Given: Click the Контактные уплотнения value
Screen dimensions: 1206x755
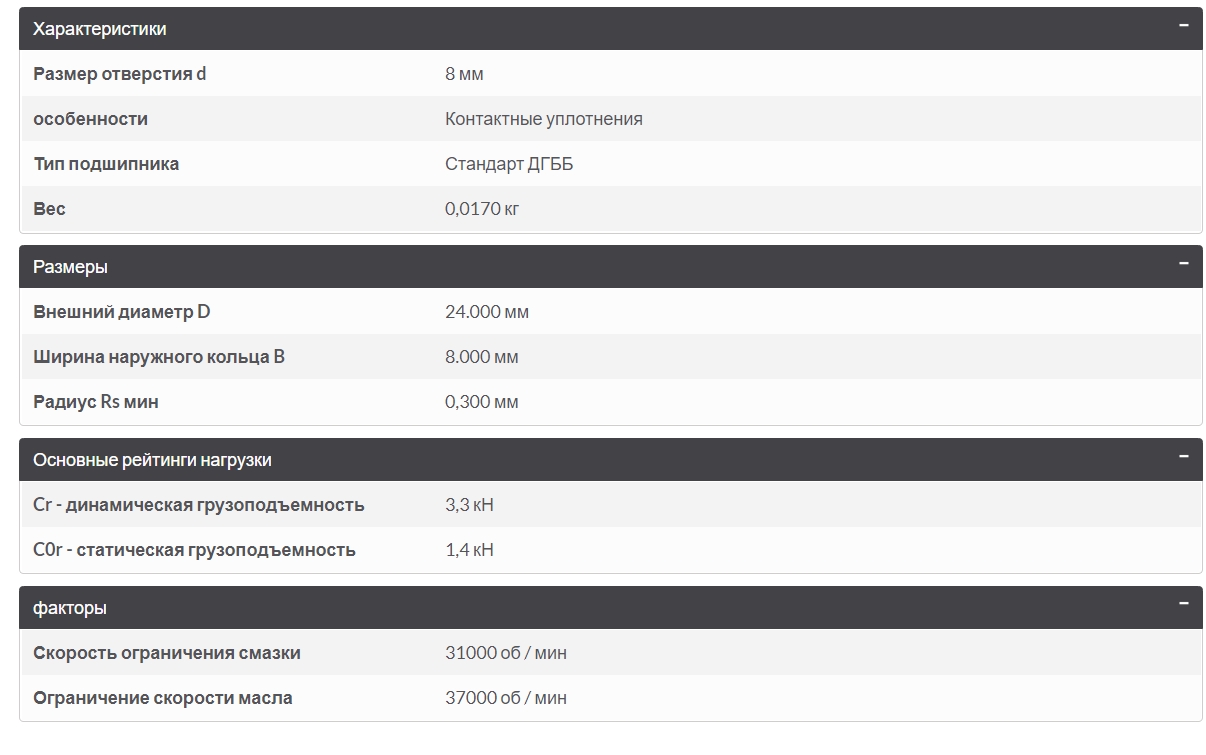Looking at the screenshot, I should 543,119.
